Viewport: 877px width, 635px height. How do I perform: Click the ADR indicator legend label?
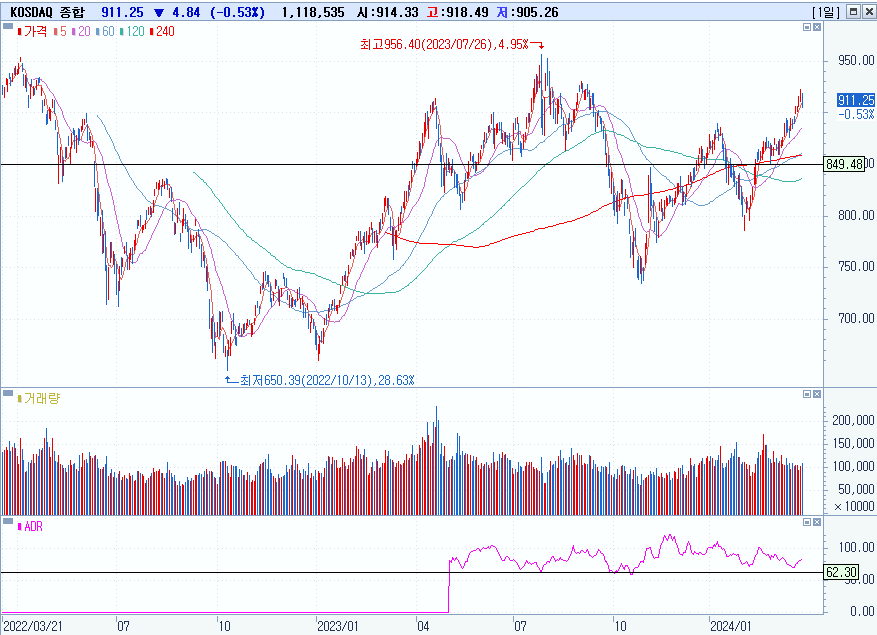[x=30, y=526]
